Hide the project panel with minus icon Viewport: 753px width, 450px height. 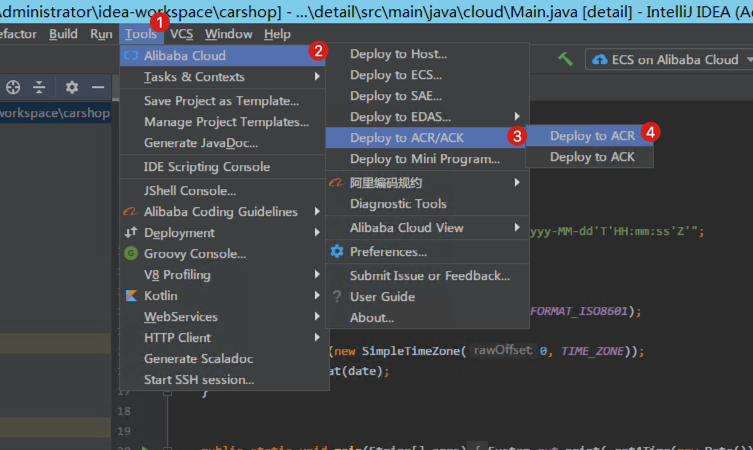click(x=98, y=87)
